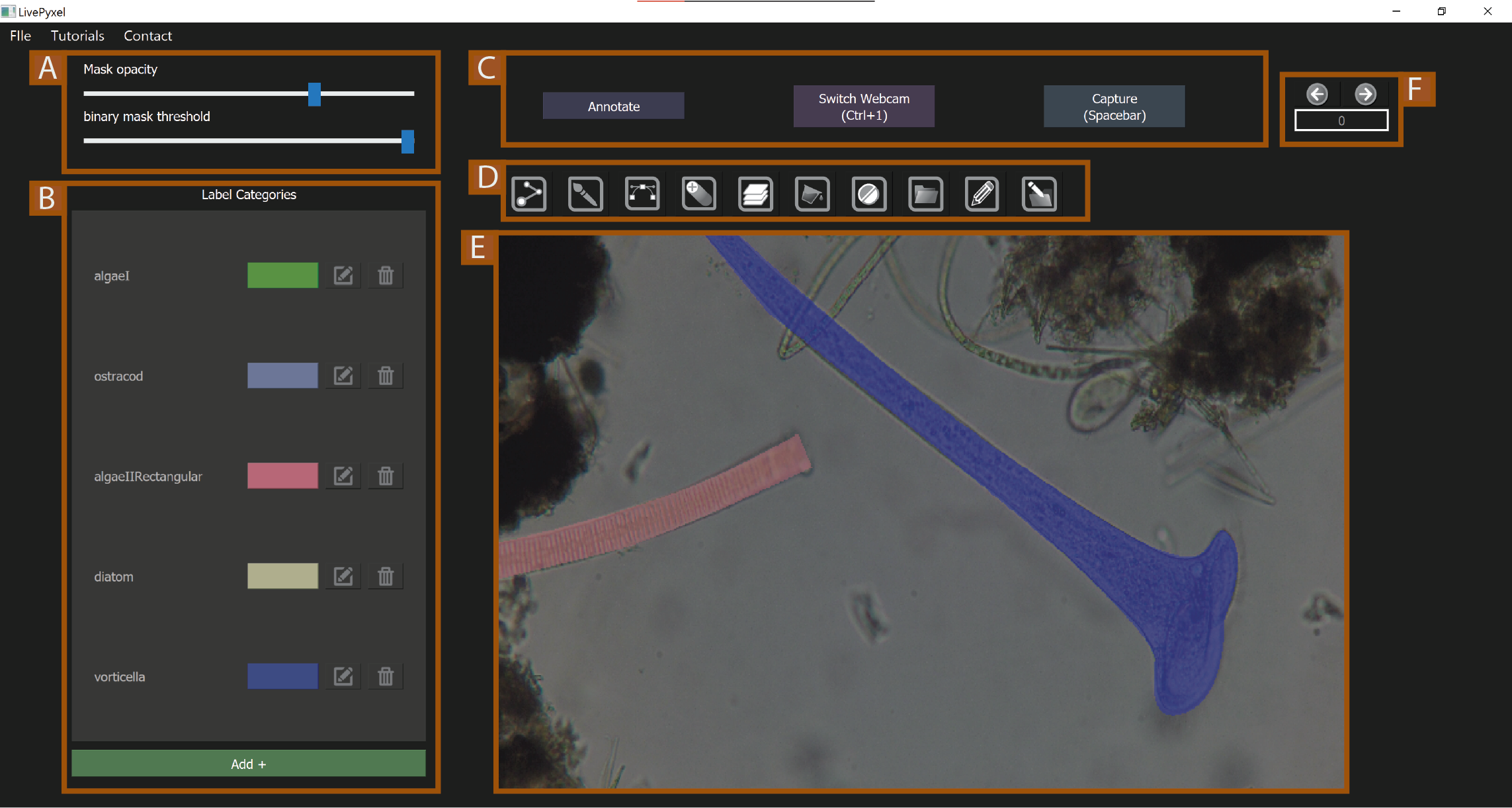Edit the ostracod label category
This screenshot has height=808, width=1512.
[343, 376]
